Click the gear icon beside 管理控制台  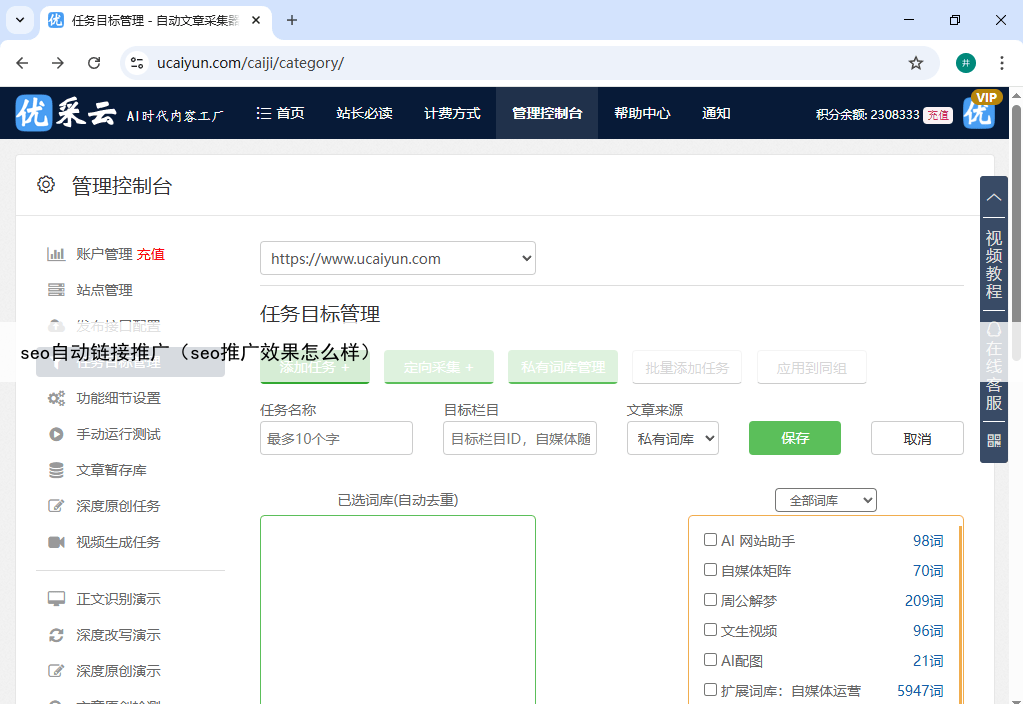click(46, 185)
